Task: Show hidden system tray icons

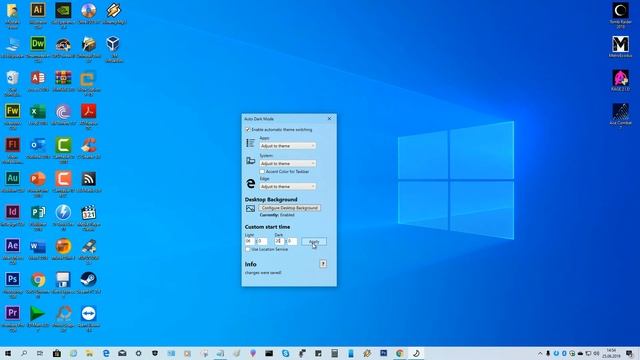Action: [540, 353]
